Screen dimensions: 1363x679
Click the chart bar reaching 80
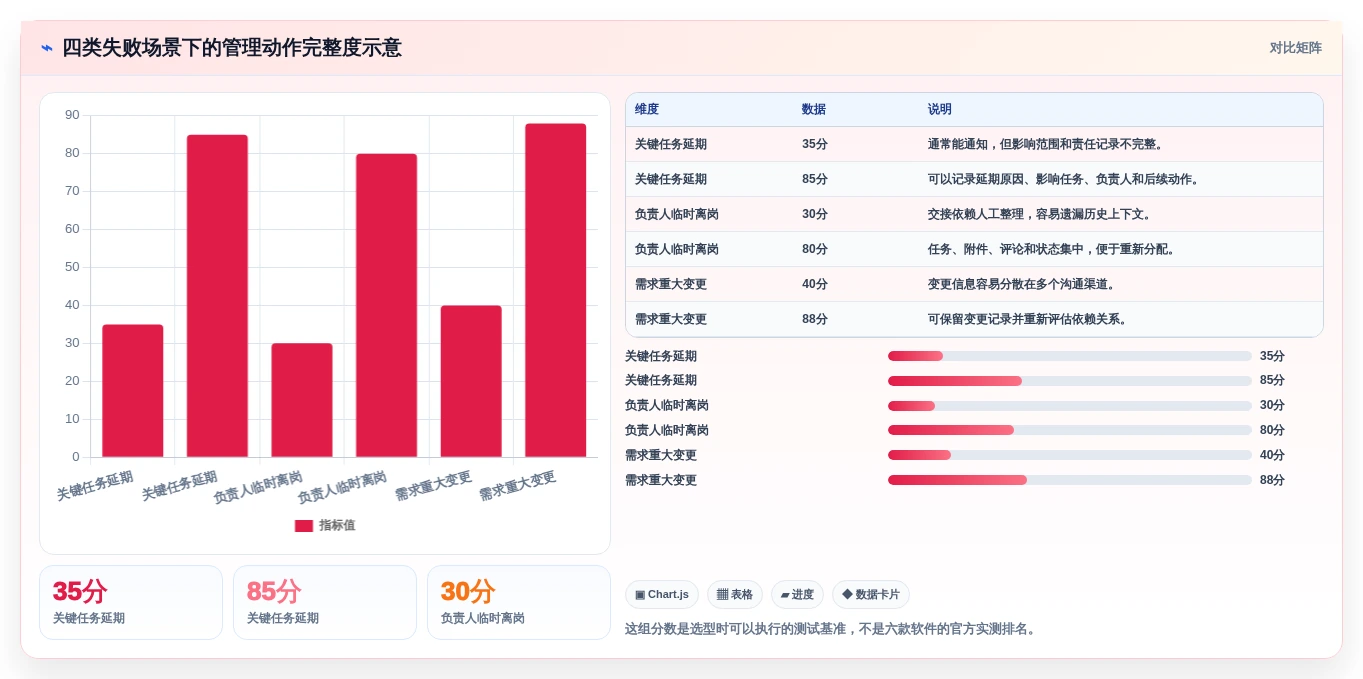[x=386, y=305]
